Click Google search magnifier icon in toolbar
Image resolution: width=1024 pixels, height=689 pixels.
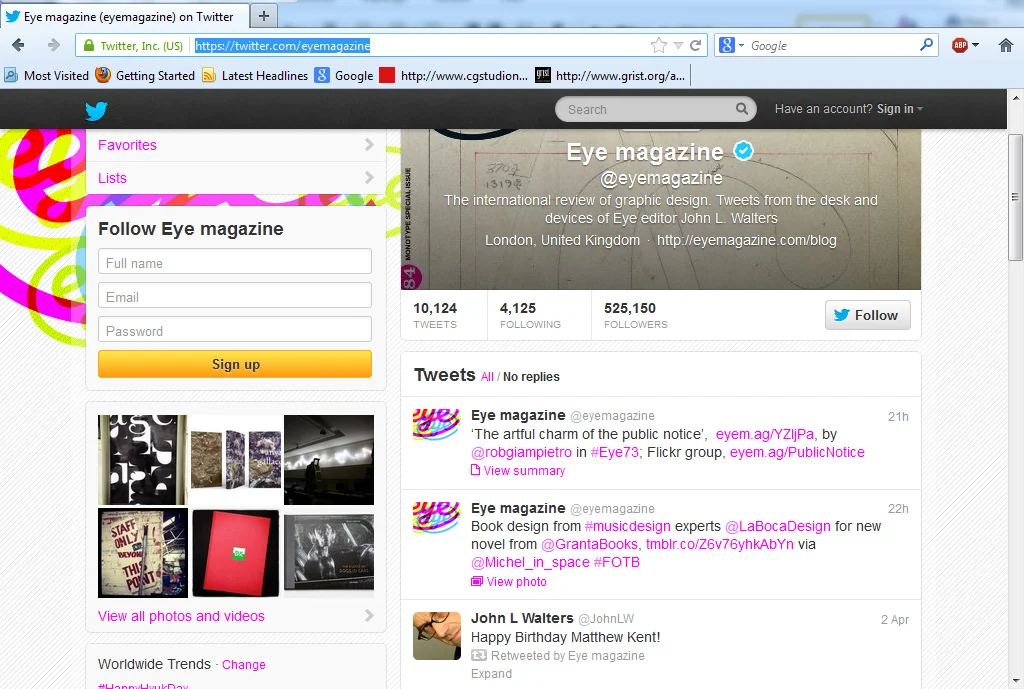926,45
